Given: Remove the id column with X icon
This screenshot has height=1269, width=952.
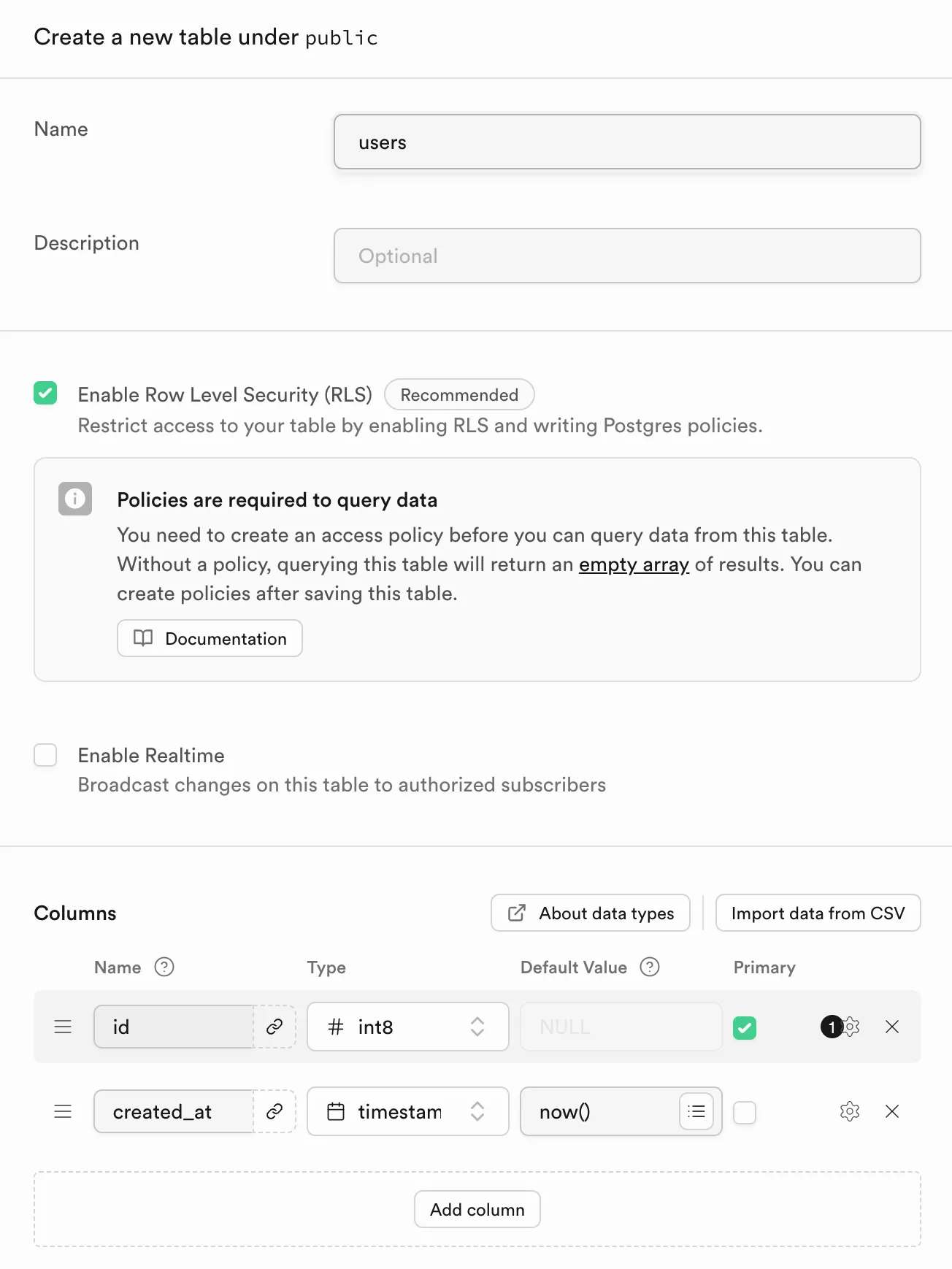Looking at the screenshot, I should coord(892,1027).
